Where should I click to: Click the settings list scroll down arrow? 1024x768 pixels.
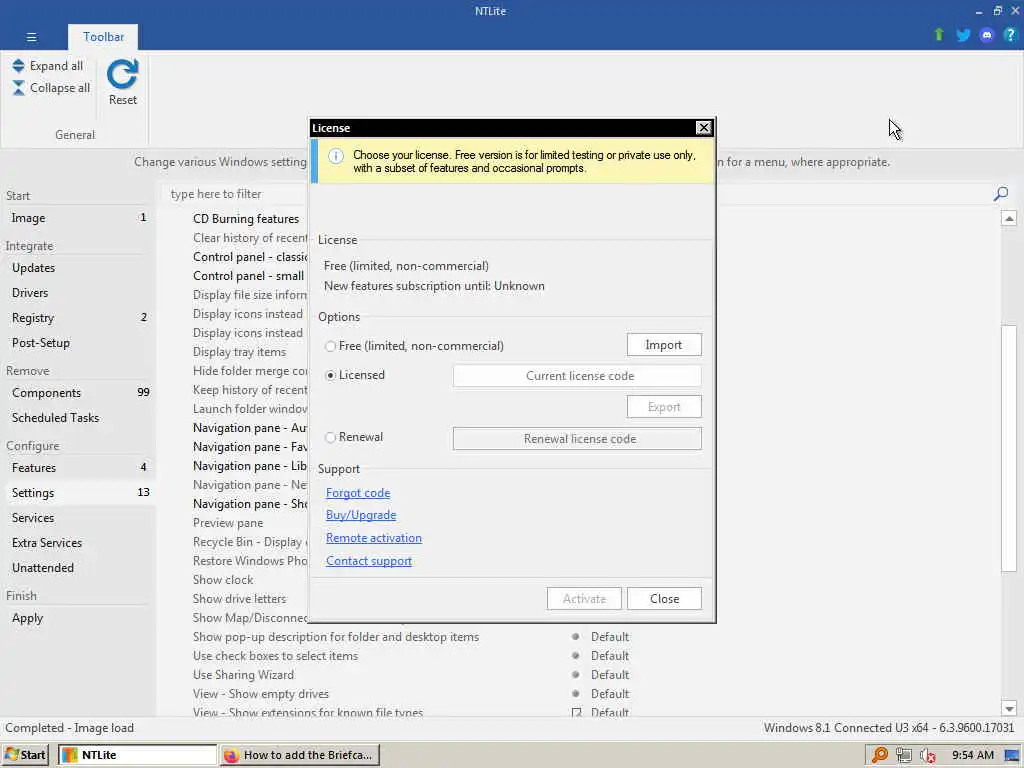(1009, 709)
